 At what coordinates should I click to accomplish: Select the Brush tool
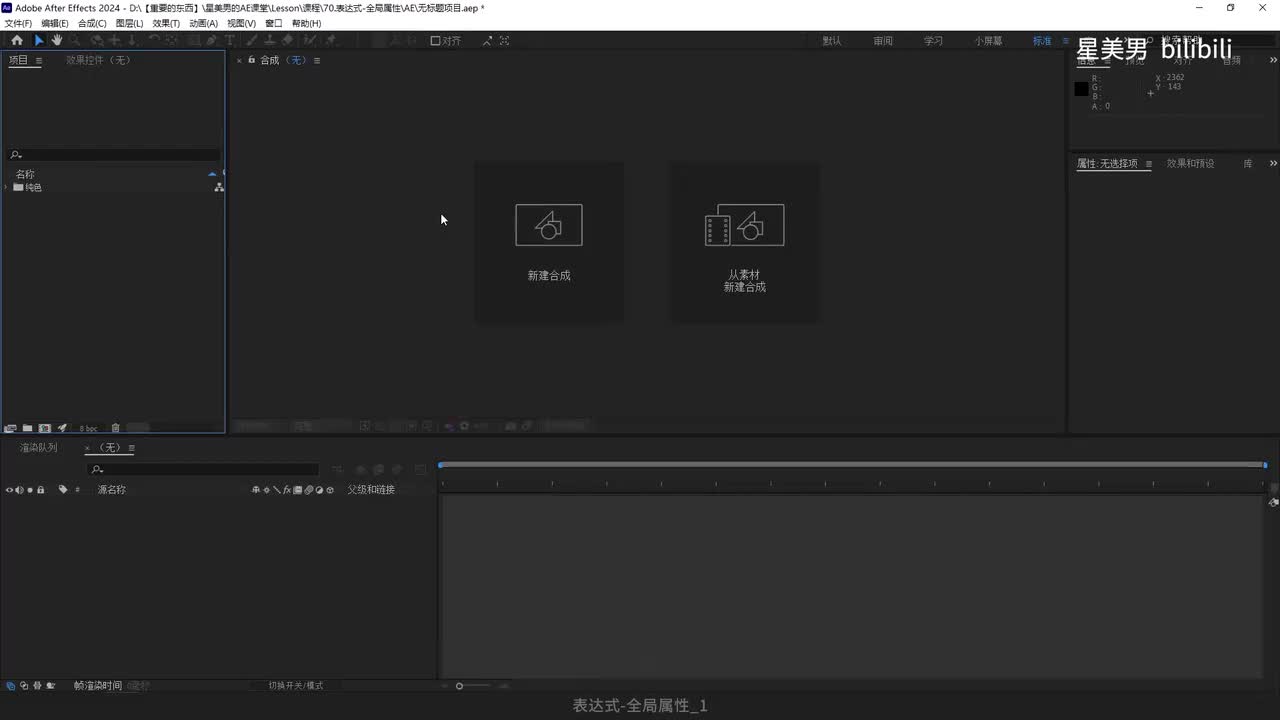[x=251, y=41]
